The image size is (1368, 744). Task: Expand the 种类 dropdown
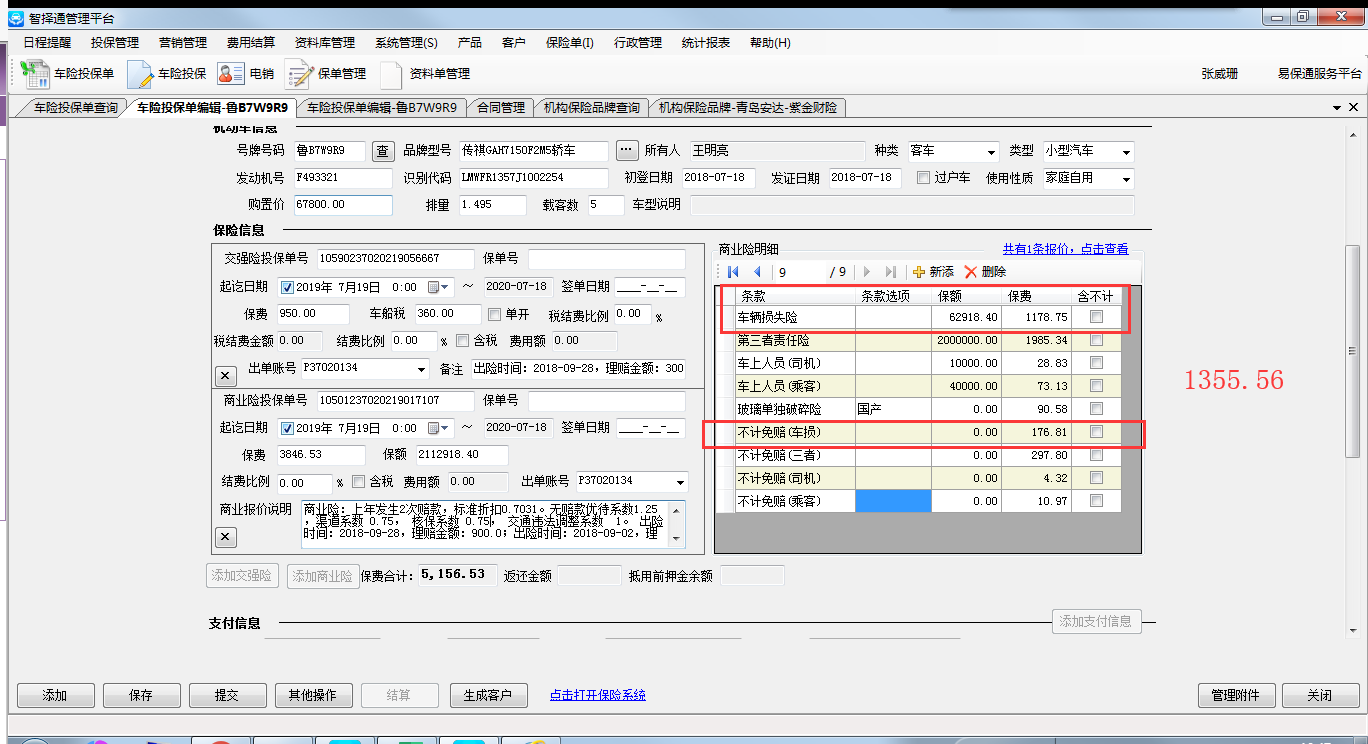click(x=991, y=152)
